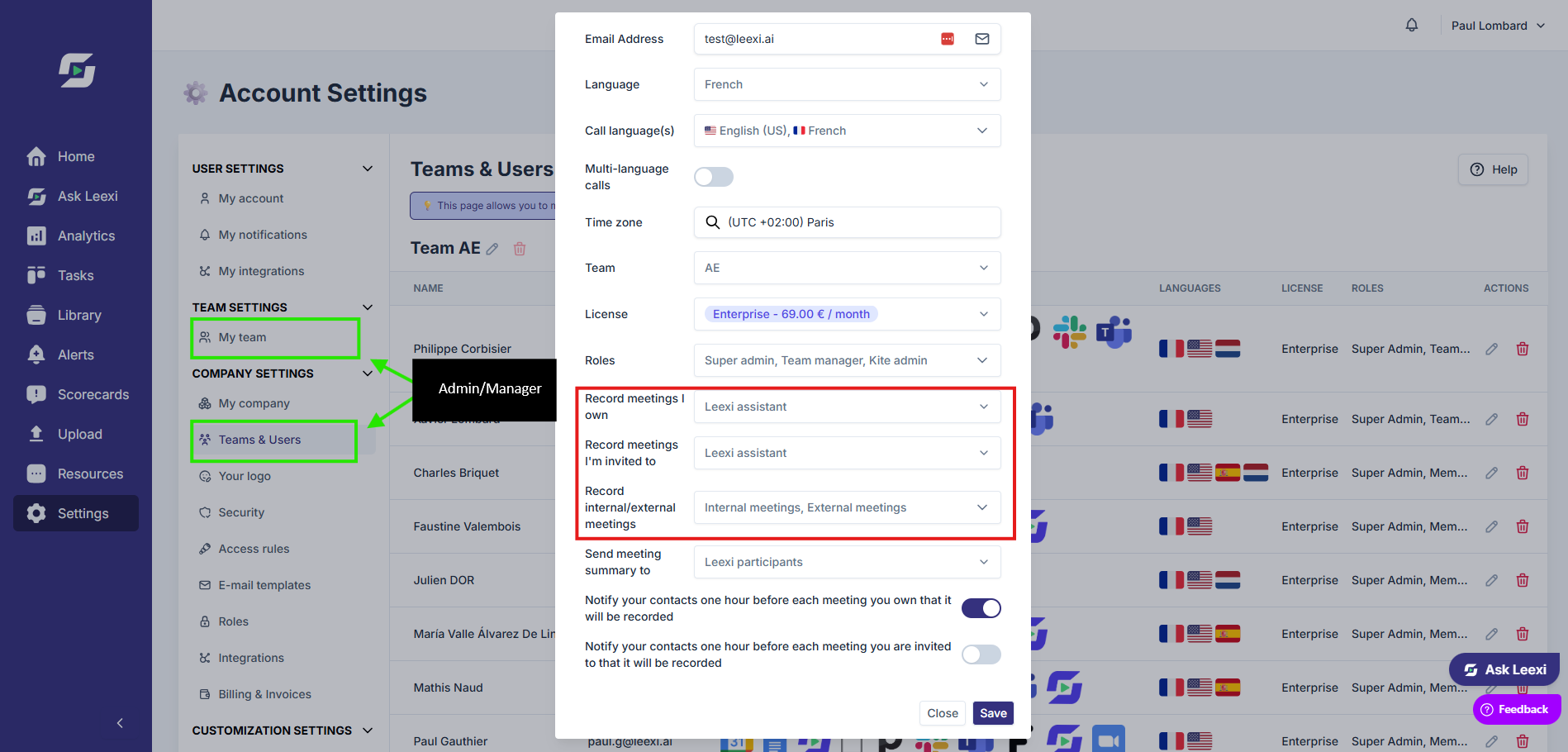Image resolution: width=1568 pixels, height=752 pixels.
Task: Open the Language dropdown showing French
Action: click(x=848, y=84)
